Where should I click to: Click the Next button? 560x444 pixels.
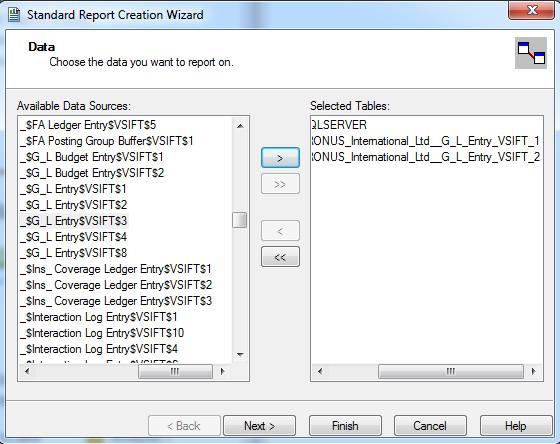[x=259, y=425]
